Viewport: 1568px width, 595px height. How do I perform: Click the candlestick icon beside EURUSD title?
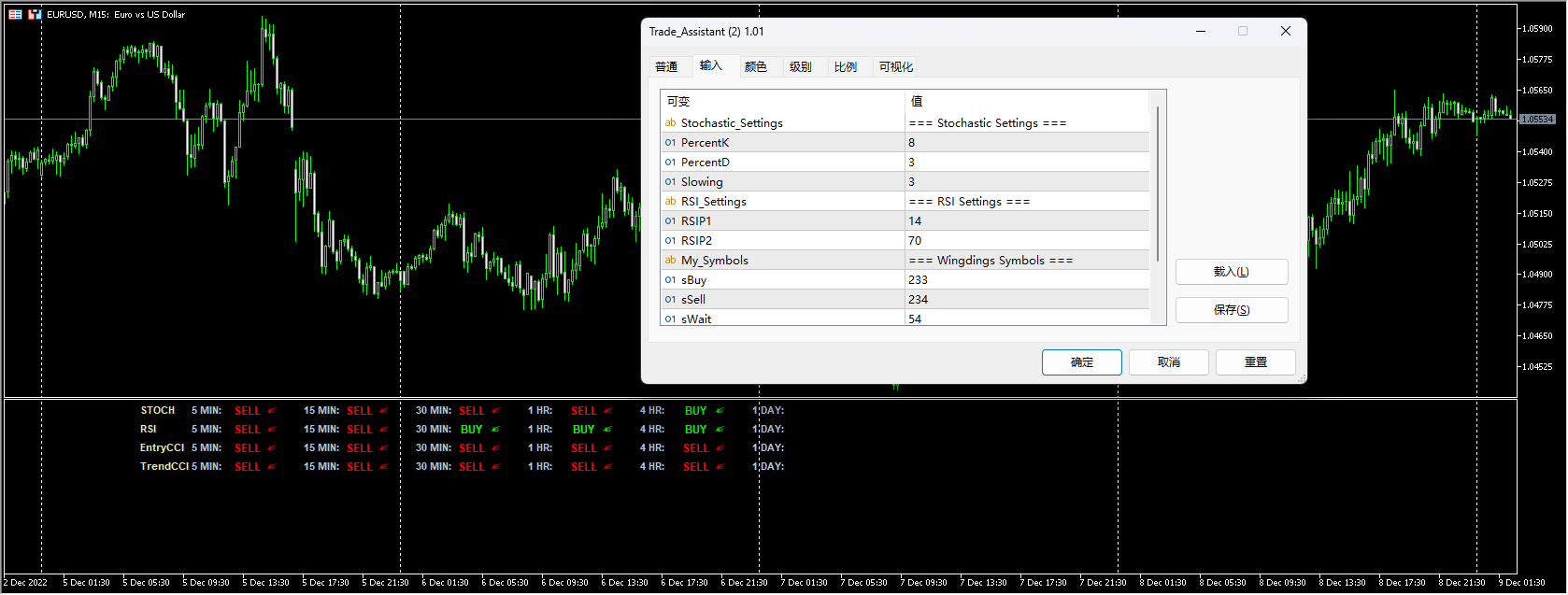35,14
